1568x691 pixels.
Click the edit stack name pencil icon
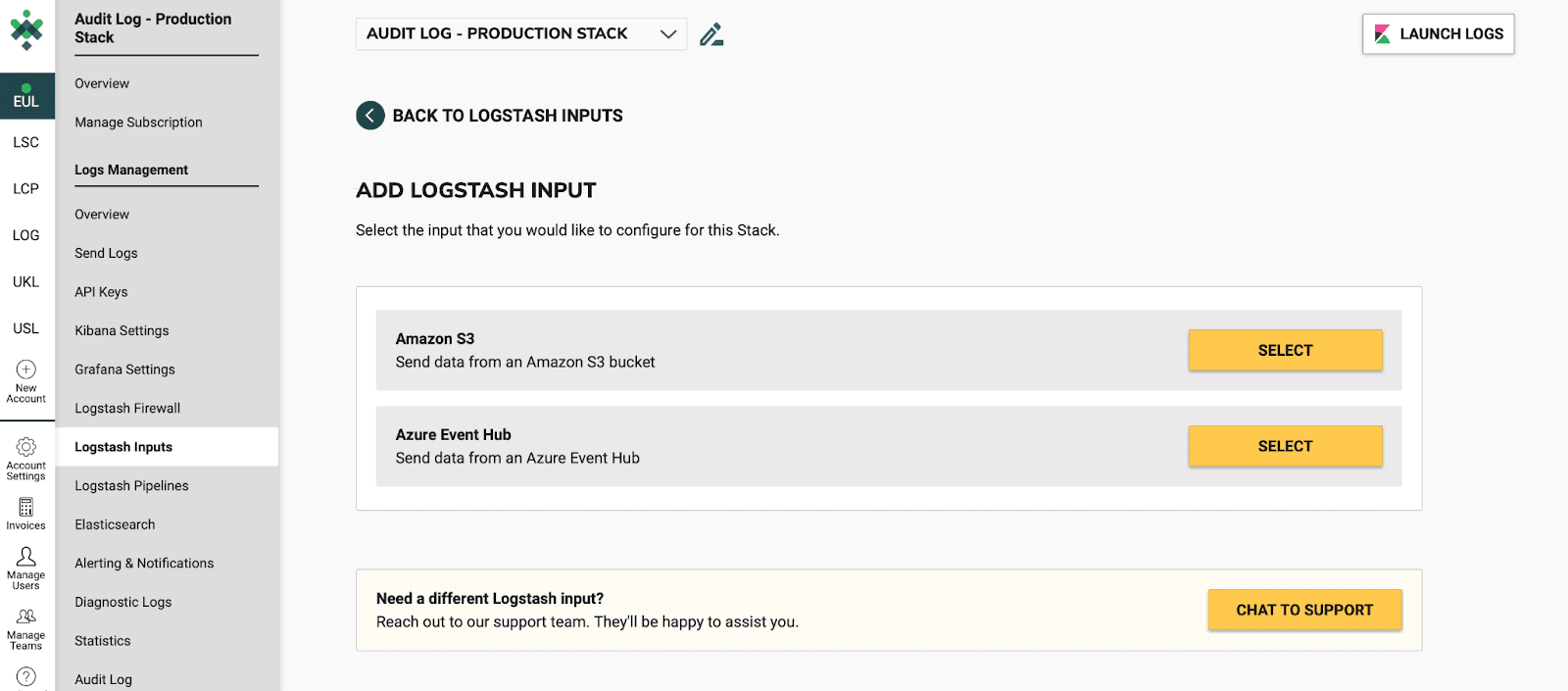711,34
